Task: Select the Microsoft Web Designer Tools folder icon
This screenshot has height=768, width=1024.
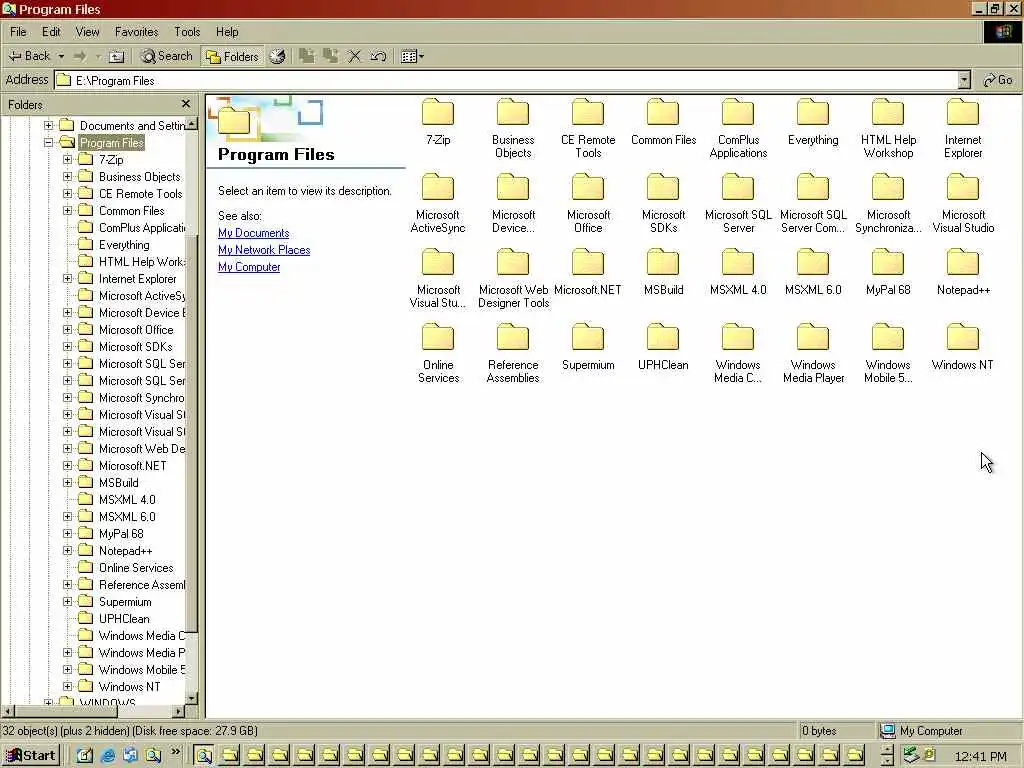Action: pyautogui.click(x=513, y=263)
